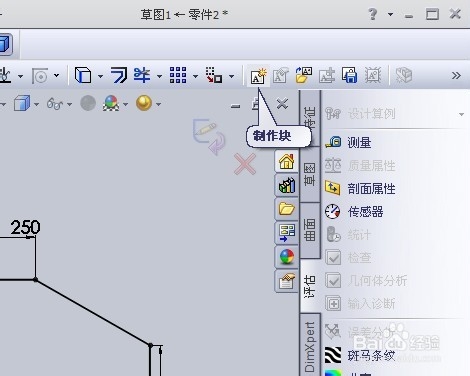Open the File Explorer folder task pane icon
Screen dimensions: 470x376
tap(286, 209)
